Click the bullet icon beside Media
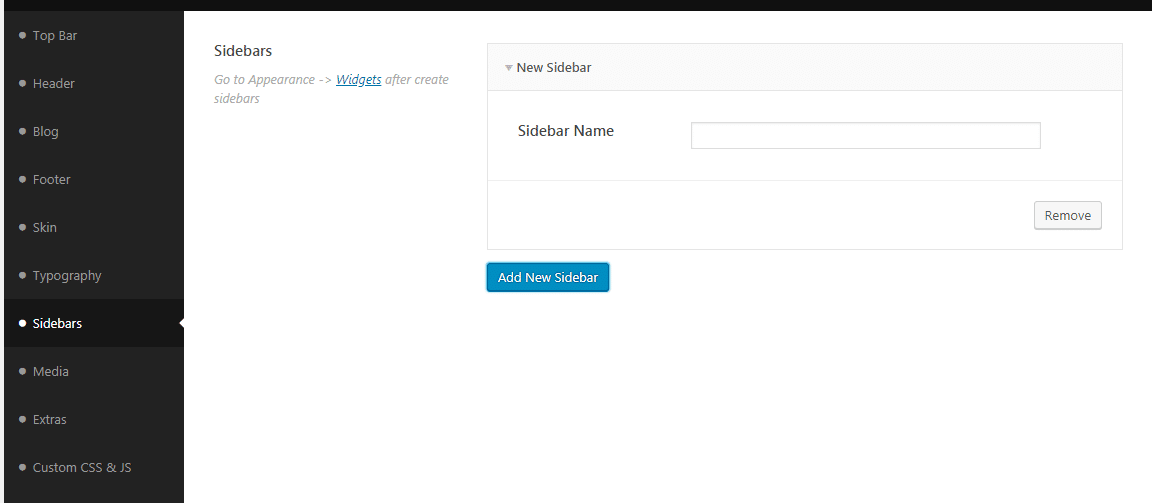1152x503 pixels. (23, 371)
